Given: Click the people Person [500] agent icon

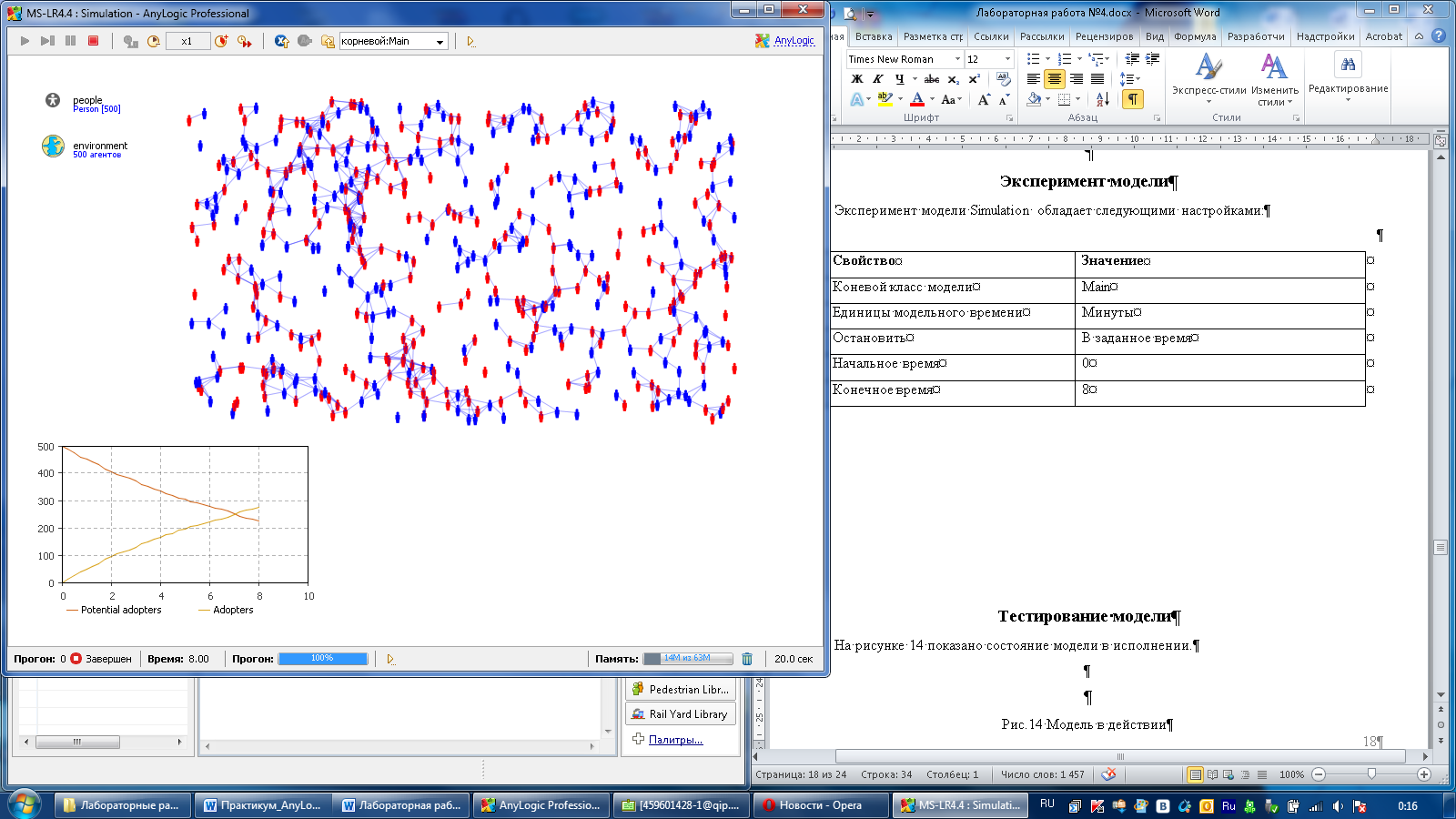Looking at the screenshot, I should (53, 101).
